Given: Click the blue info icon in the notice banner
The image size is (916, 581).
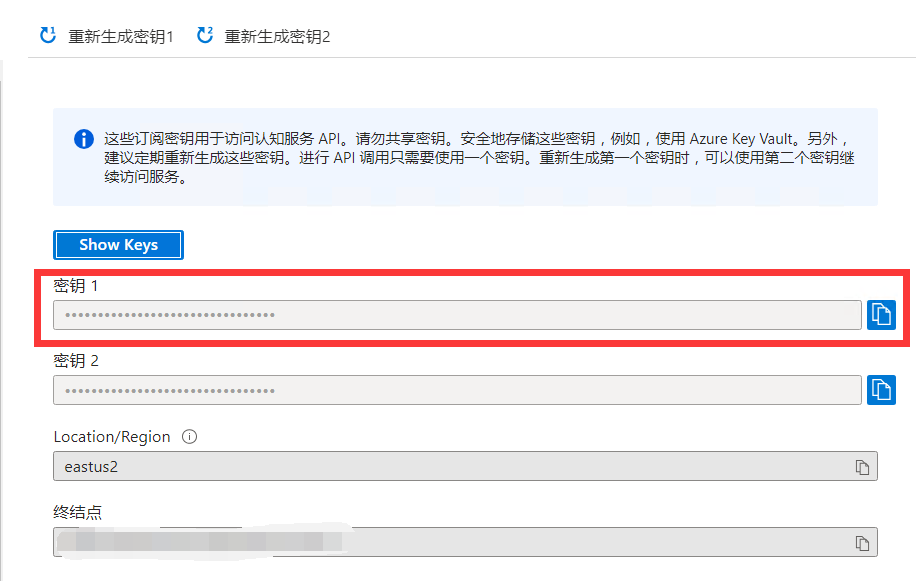Looking at the screenshot, I should [x=83, y=139].
